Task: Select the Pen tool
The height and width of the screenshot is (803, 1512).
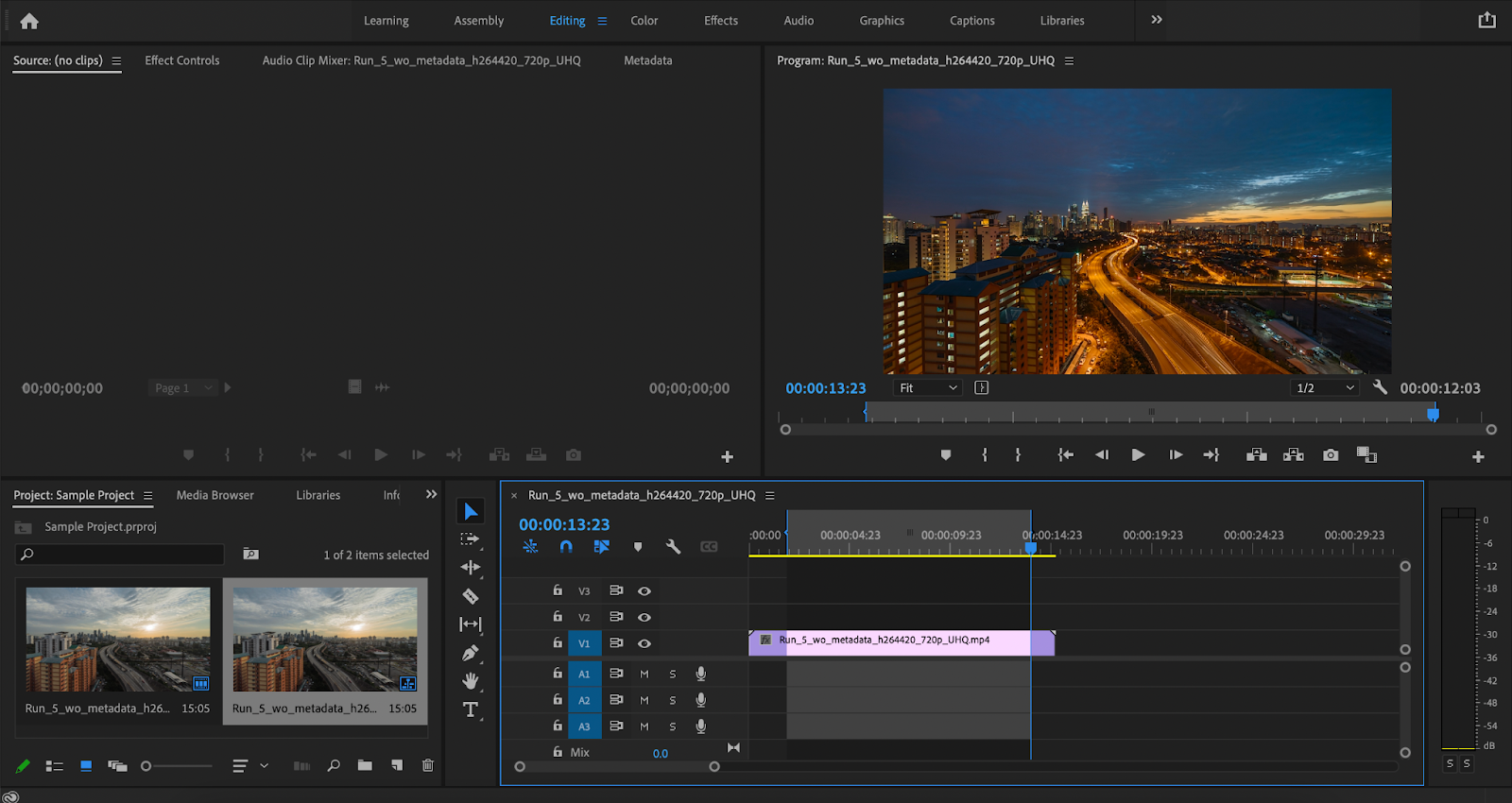Action: click(470, 653)
